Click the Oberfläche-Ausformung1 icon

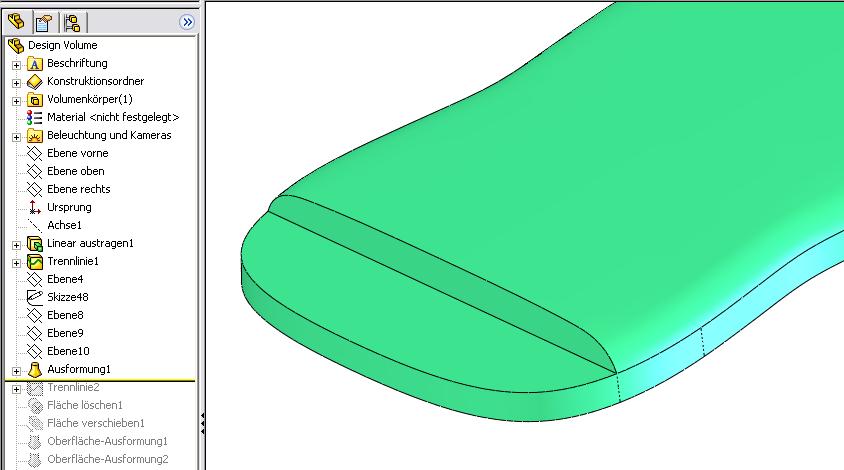[x=34, y=441]
